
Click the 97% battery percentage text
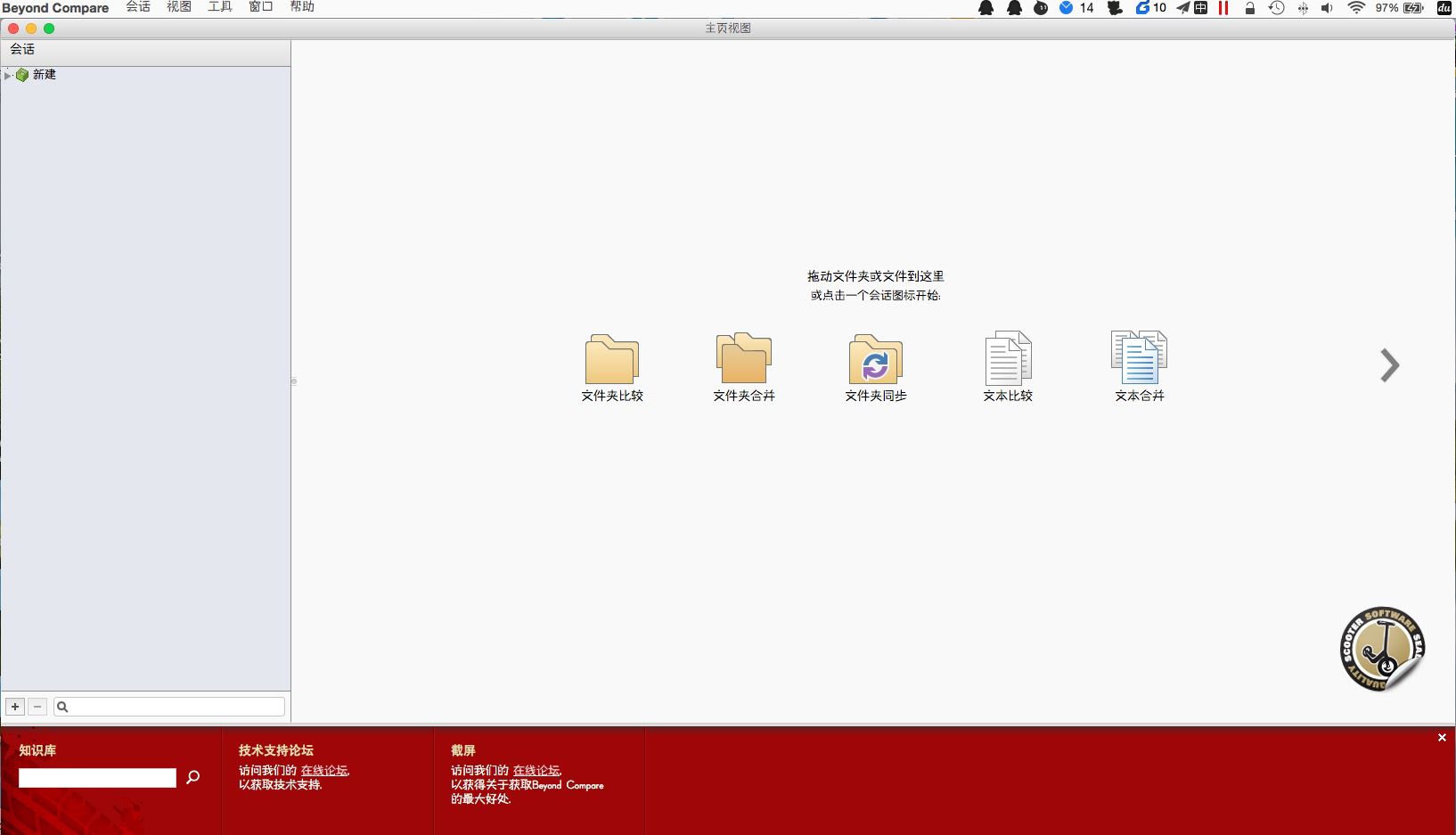[x=1386, y=8]
